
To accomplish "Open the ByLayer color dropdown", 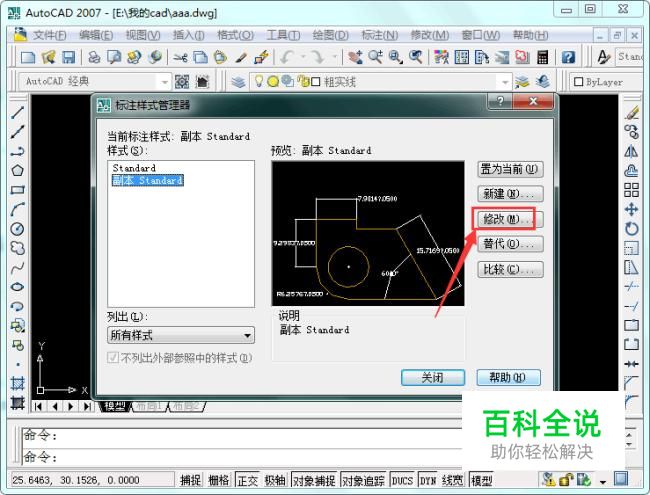I will tap(608, 82).
